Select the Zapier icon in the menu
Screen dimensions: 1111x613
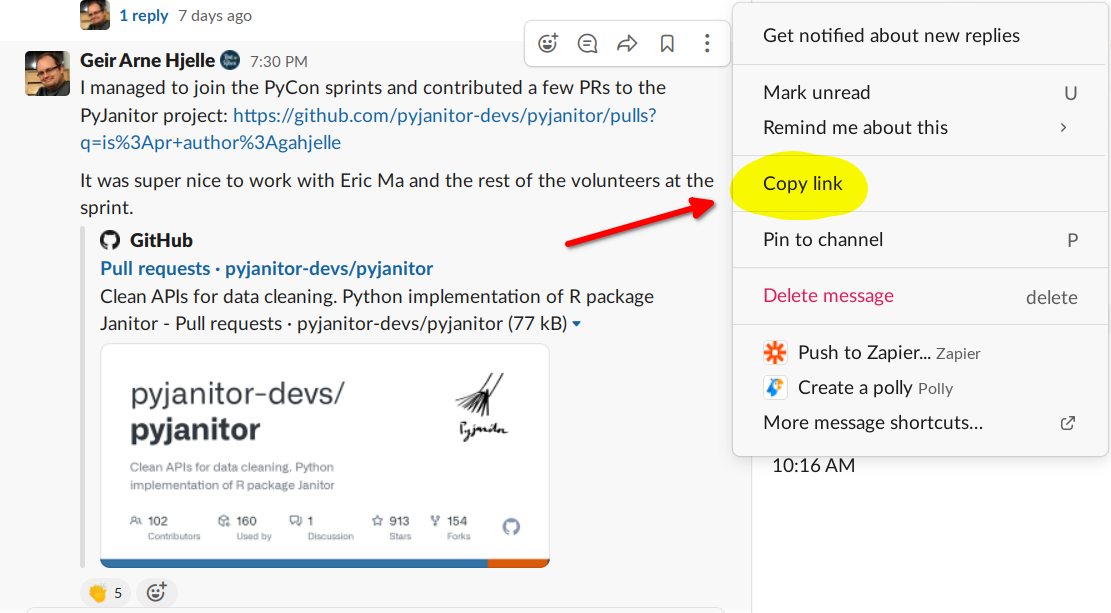click(x=775, y=352)
